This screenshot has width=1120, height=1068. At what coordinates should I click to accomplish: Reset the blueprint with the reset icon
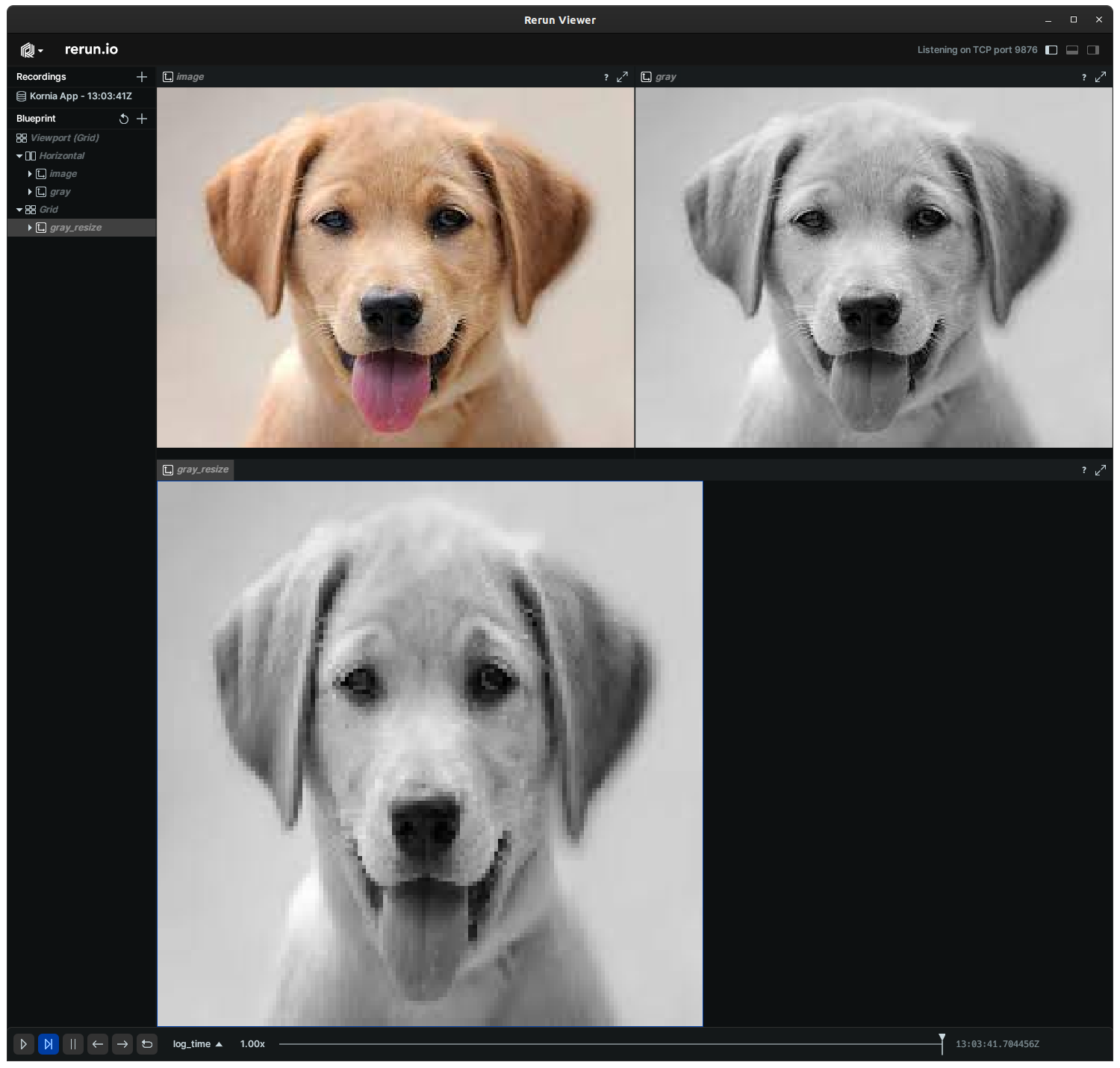pyautogui.click(x=123, y=118)
